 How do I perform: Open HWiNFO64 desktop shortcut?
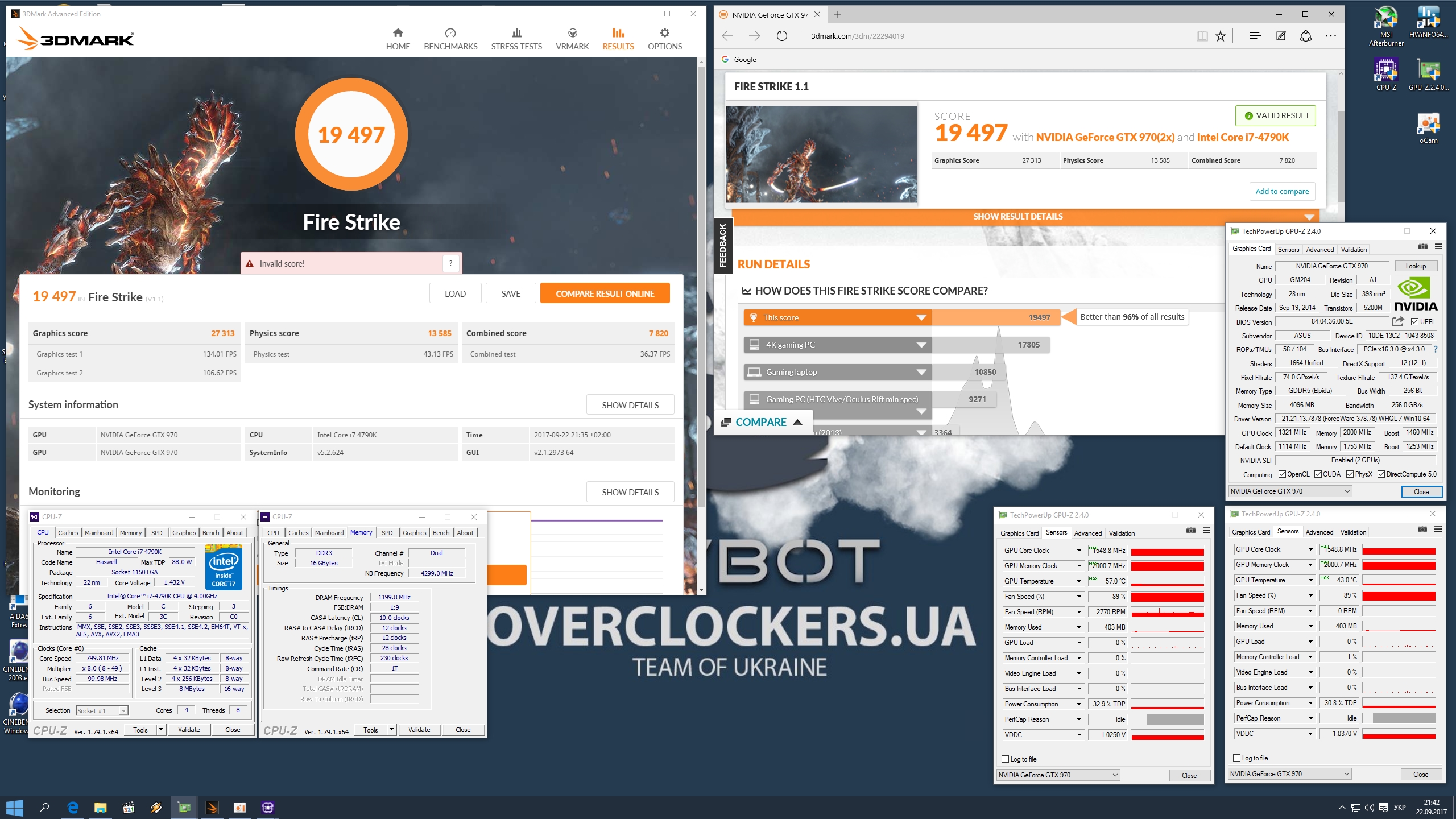(x=1428, y=22)
